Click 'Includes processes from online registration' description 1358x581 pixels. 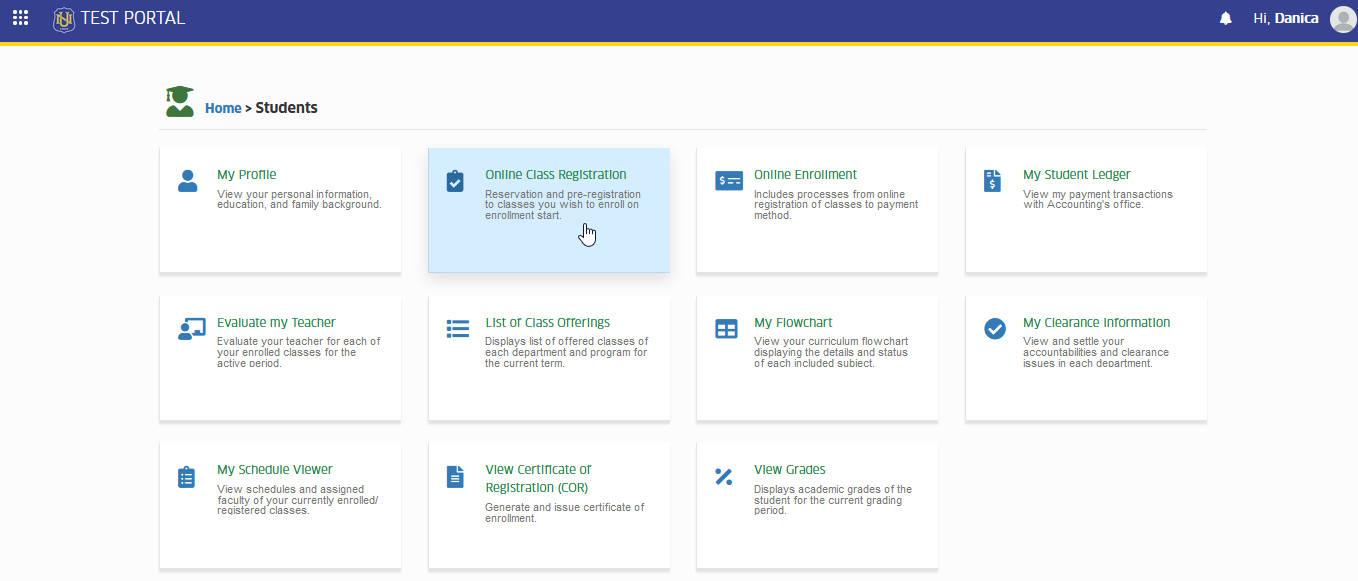point(836,205)
